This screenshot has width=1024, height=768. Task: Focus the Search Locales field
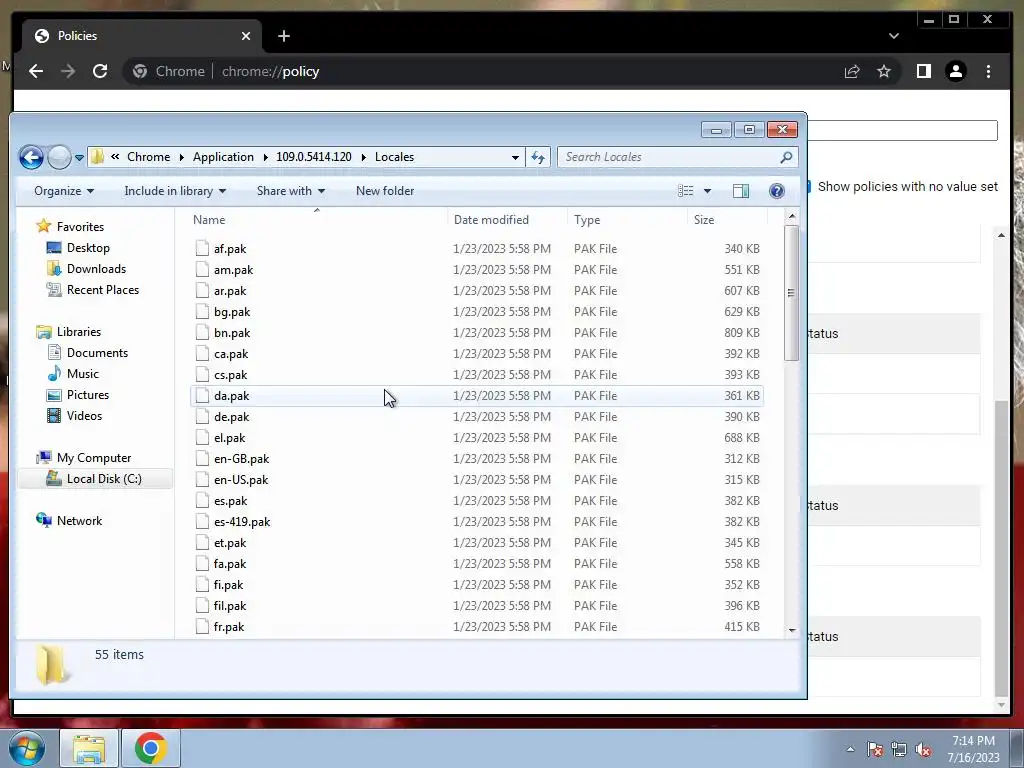pyautogui.click(x=677, y=157)
